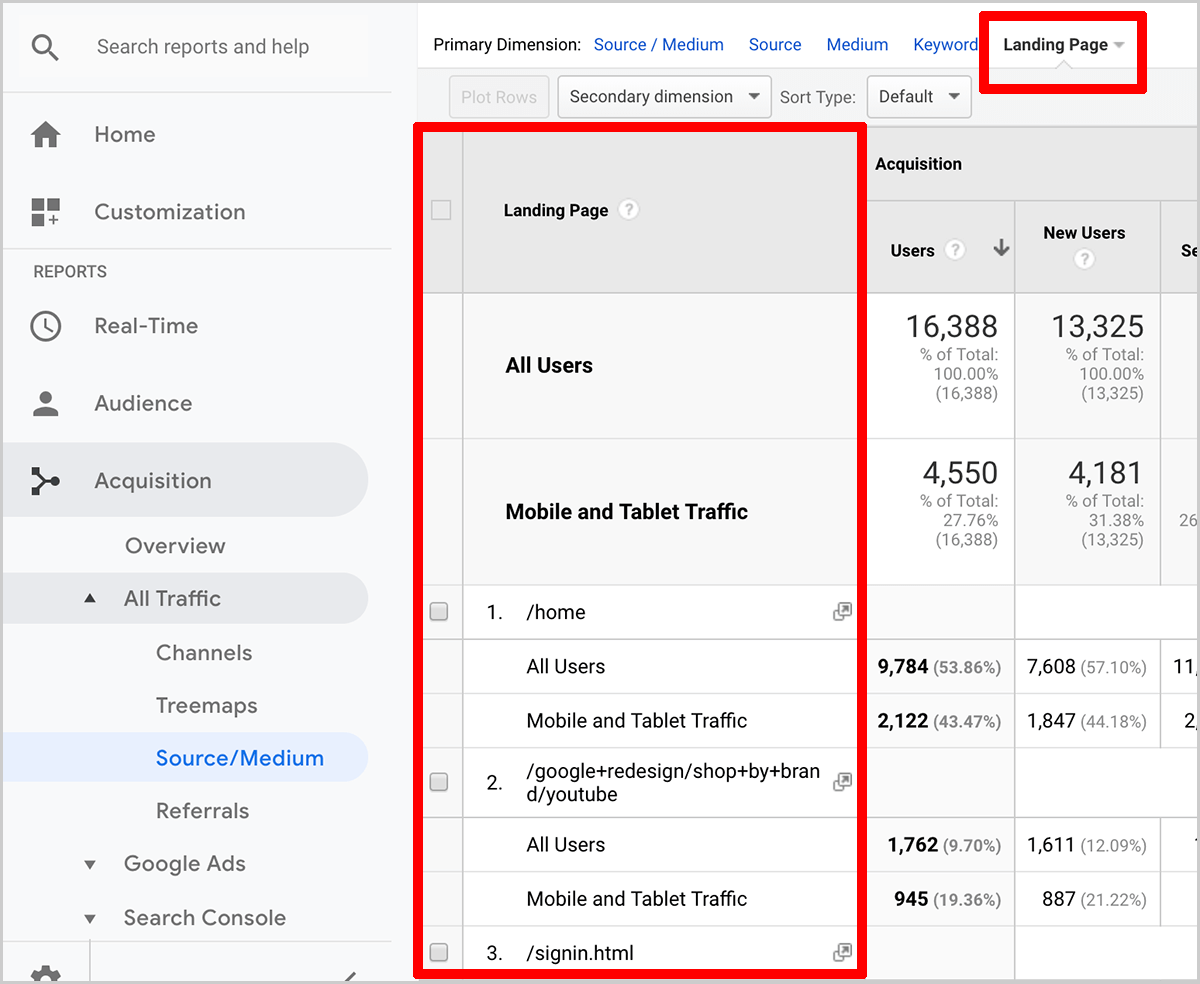The width and height of the screenshot is (1200, 984).
Task: Check the youtube landing page row checkbox
Action: pyautogui.click(x=439, y=782)
